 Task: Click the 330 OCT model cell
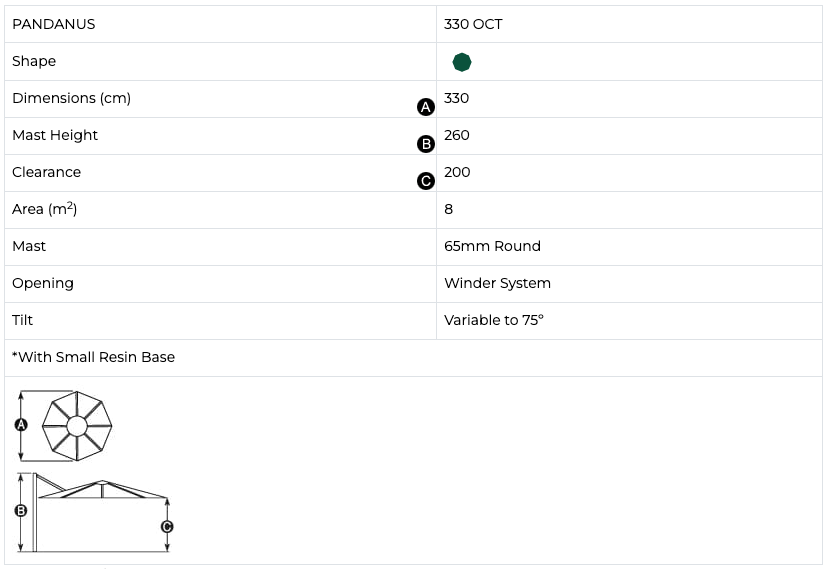click(473, 24)
